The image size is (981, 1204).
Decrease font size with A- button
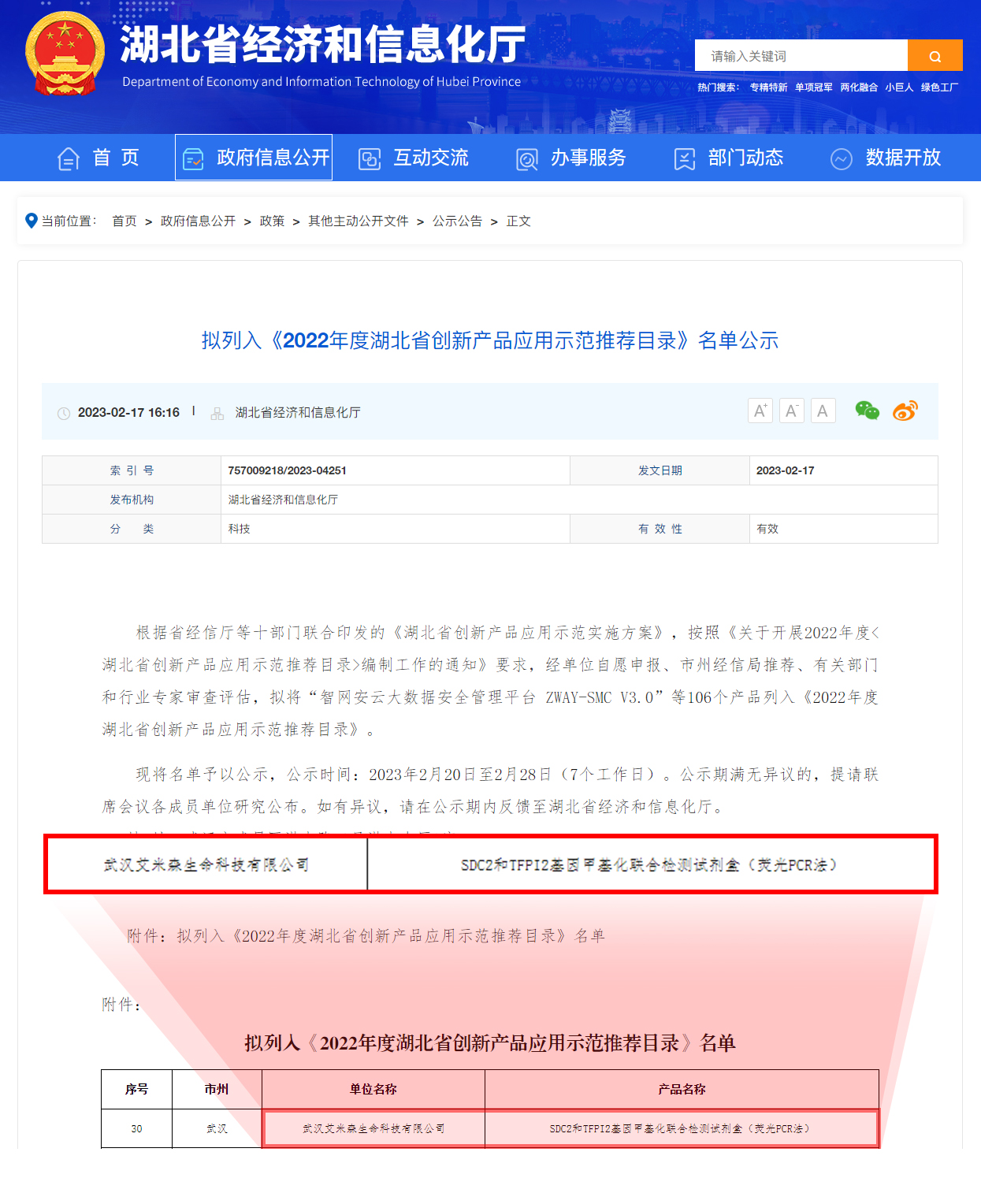coord(792,411)
